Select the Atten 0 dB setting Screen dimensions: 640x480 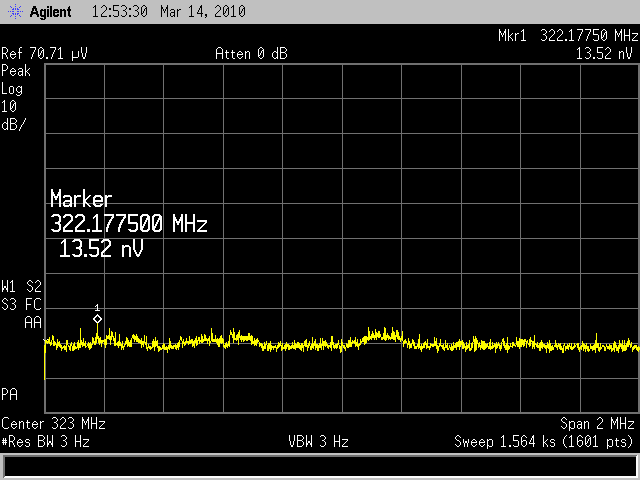251,54
